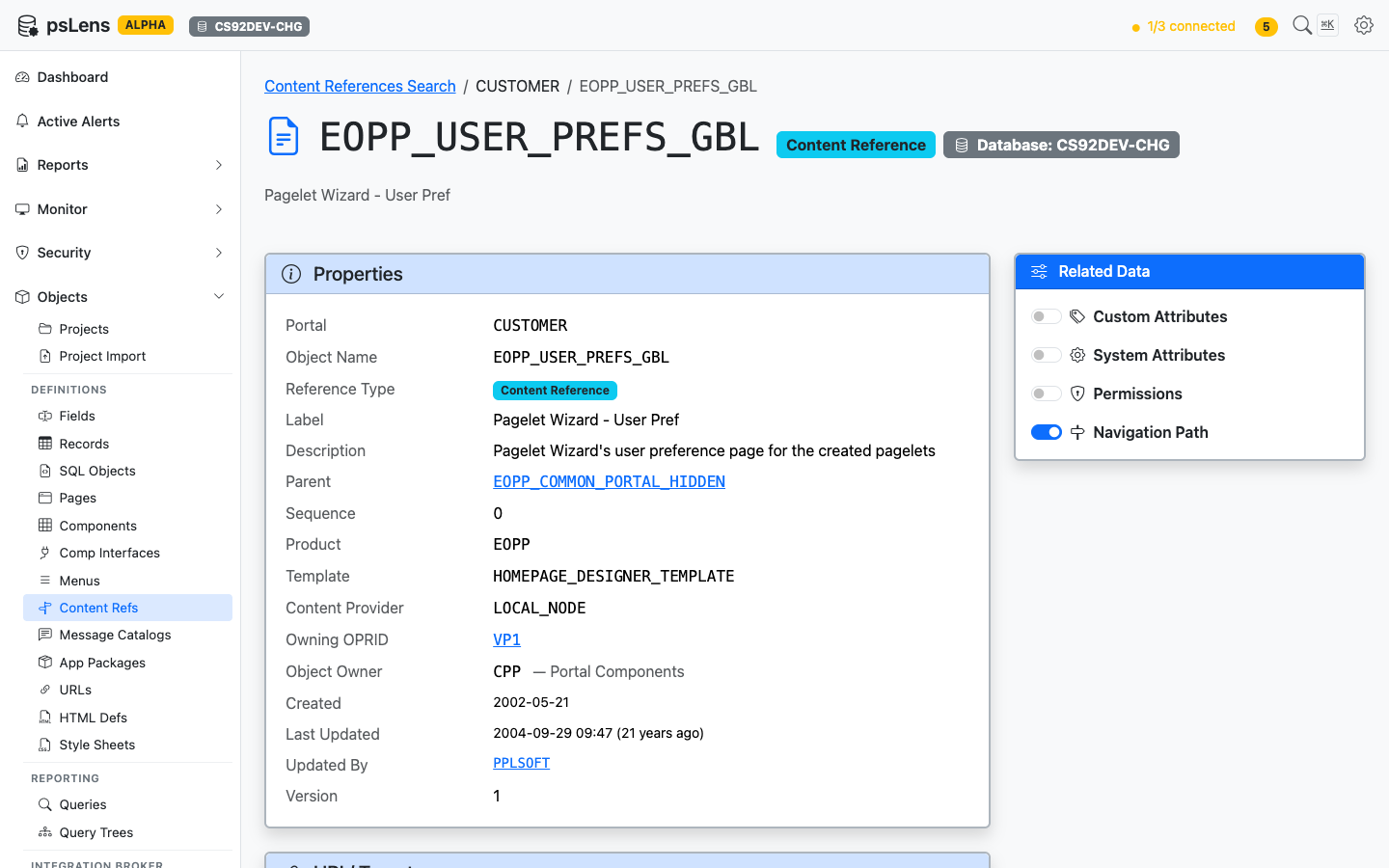Screen dimensions: 1389x868
Task: Collapse the Objects section chevron
Action: pyautogui.click(x=219, y=297)
